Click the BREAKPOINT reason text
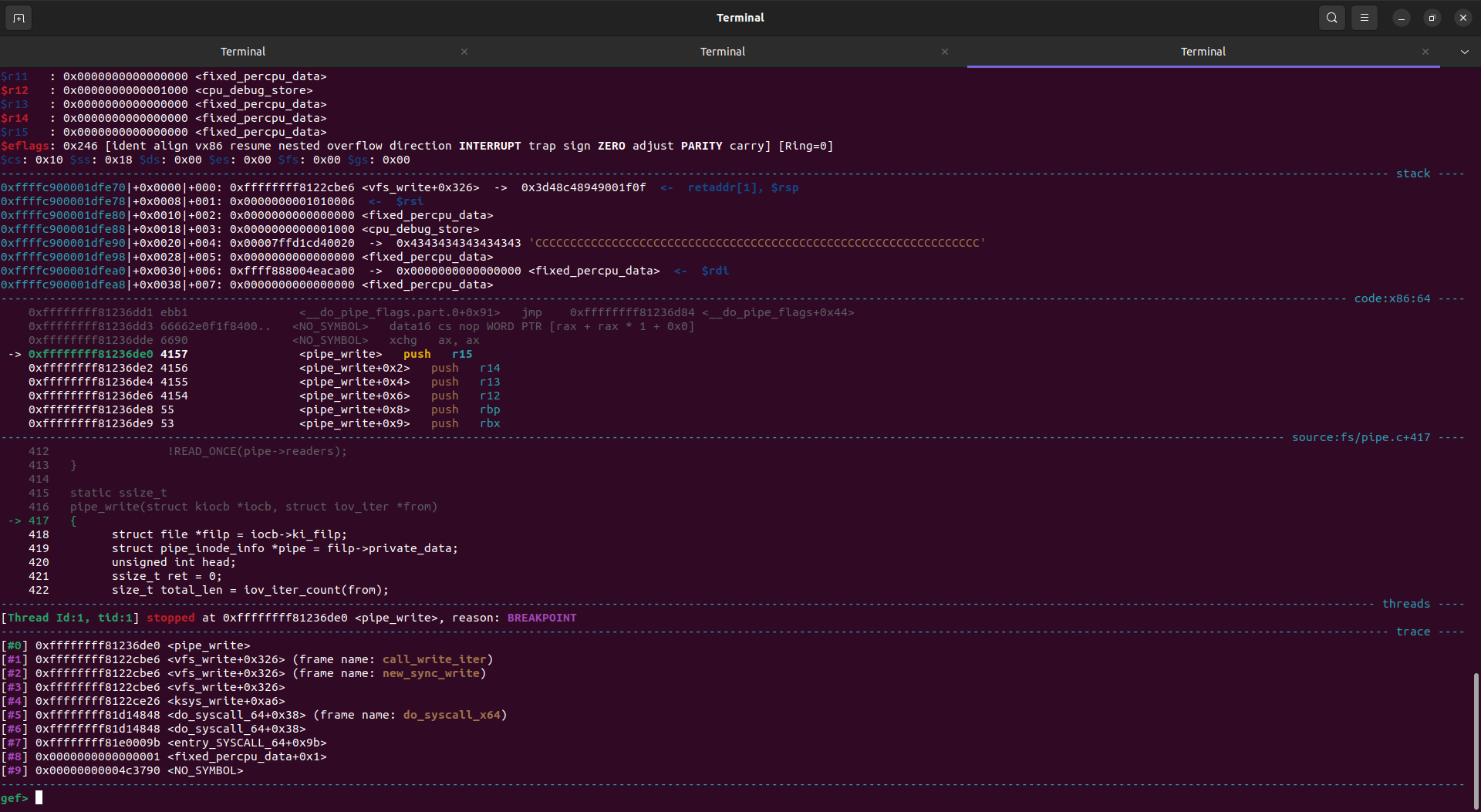Image resolution: width=1481 pixels, height=812 pixels. click(x=541, y=617)
